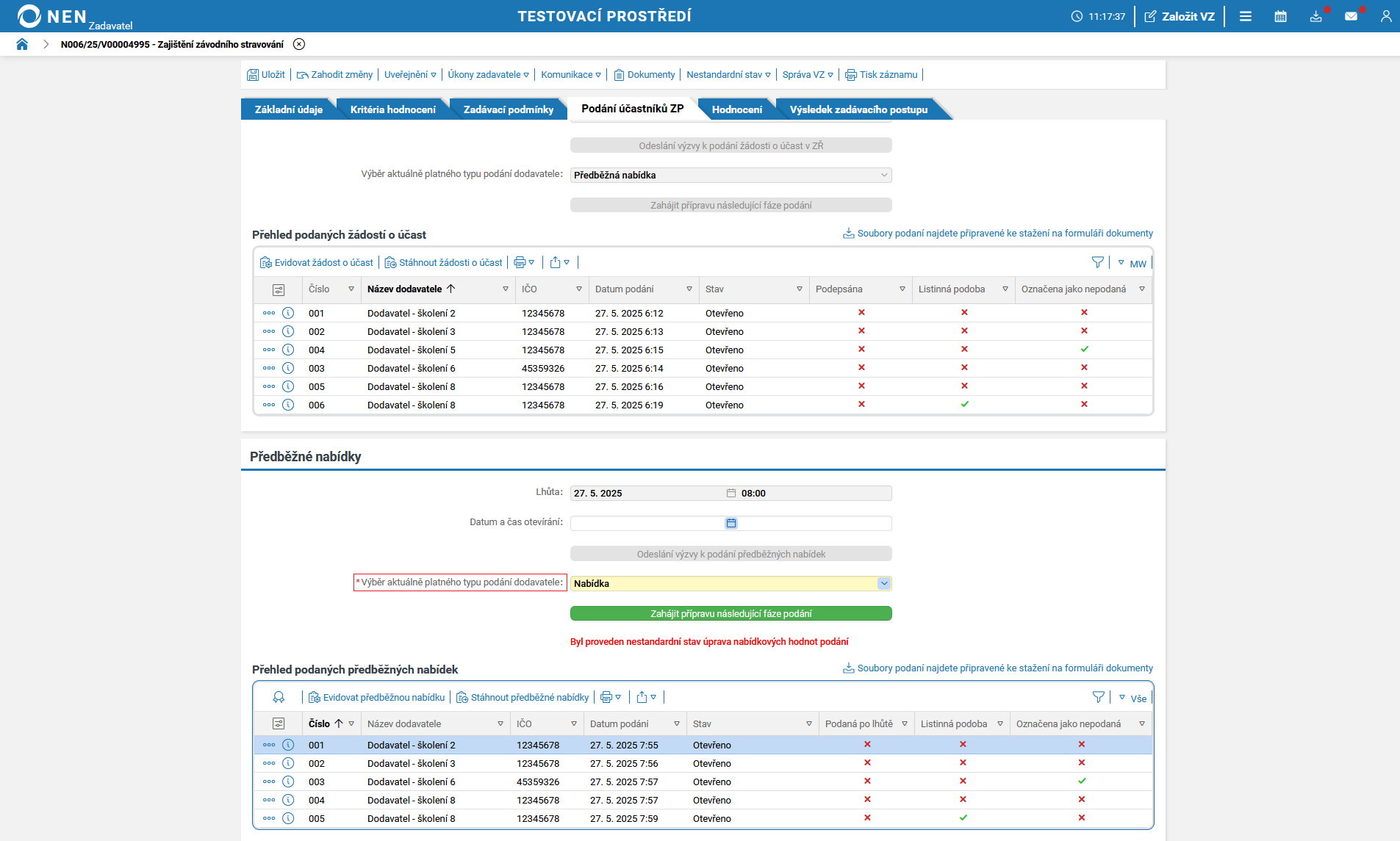Open the messages envelope icon

pyautogui.click(x=1351, y=16)
